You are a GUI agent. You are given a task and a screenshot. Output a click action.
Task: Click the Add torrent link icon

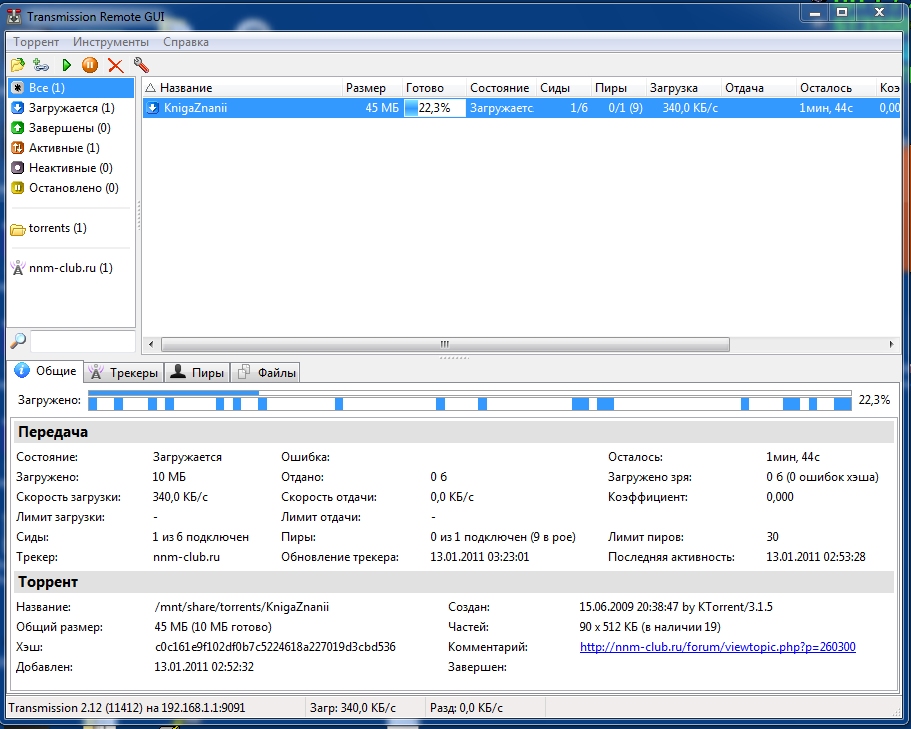coord(41,65)
